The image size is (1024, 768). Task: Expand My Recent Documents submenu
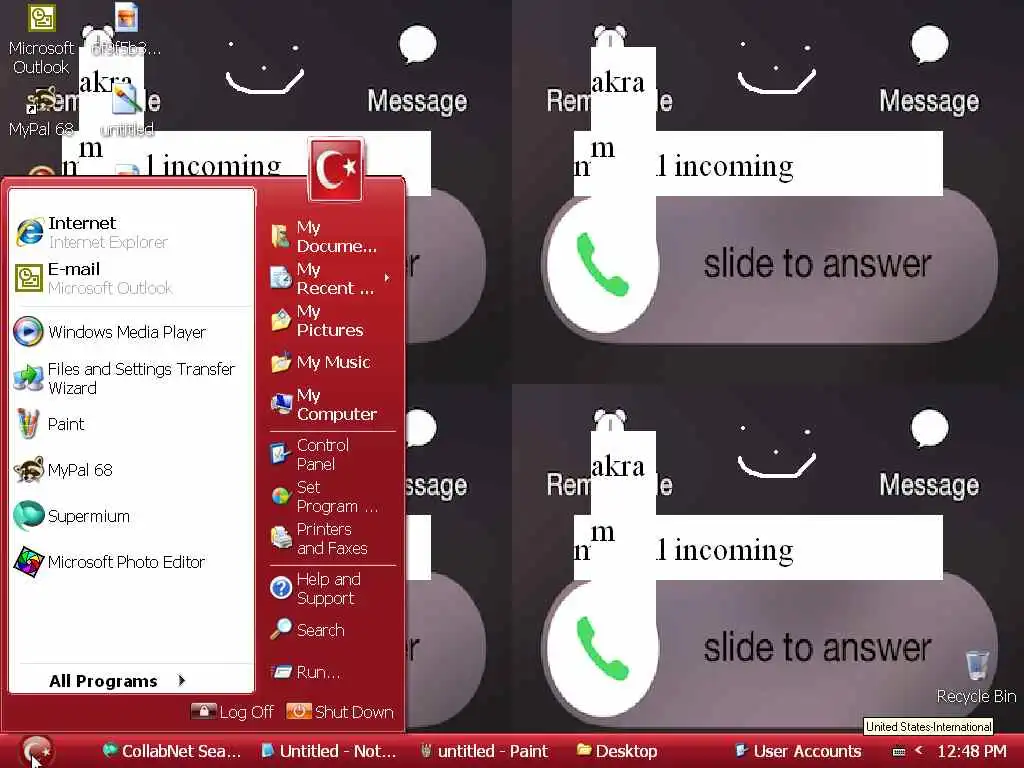(x=332, y=278)
